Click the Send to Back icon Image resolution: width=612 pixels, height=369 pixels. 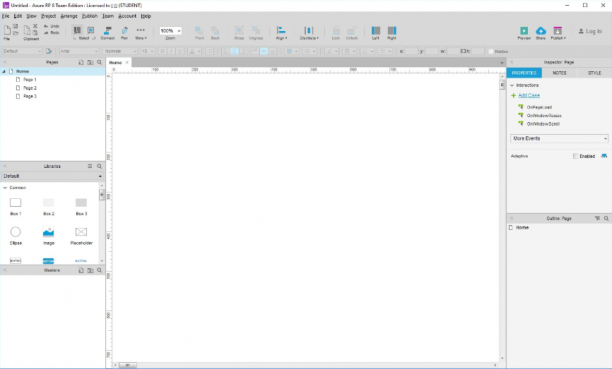[215, 30]
